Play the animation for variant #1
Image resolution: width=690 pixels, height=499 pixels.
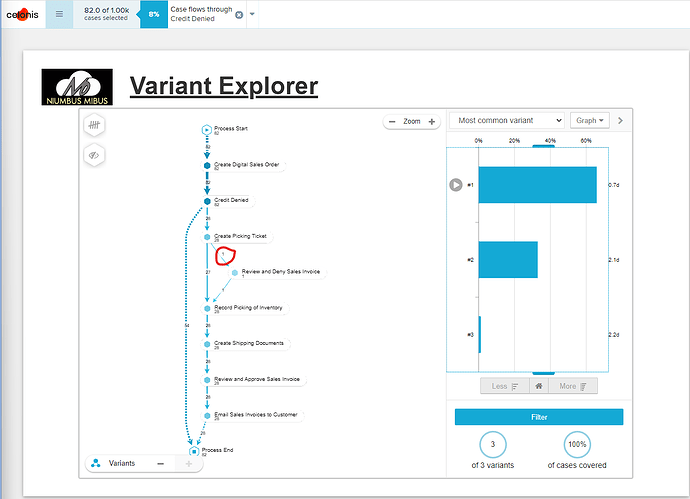456,184
